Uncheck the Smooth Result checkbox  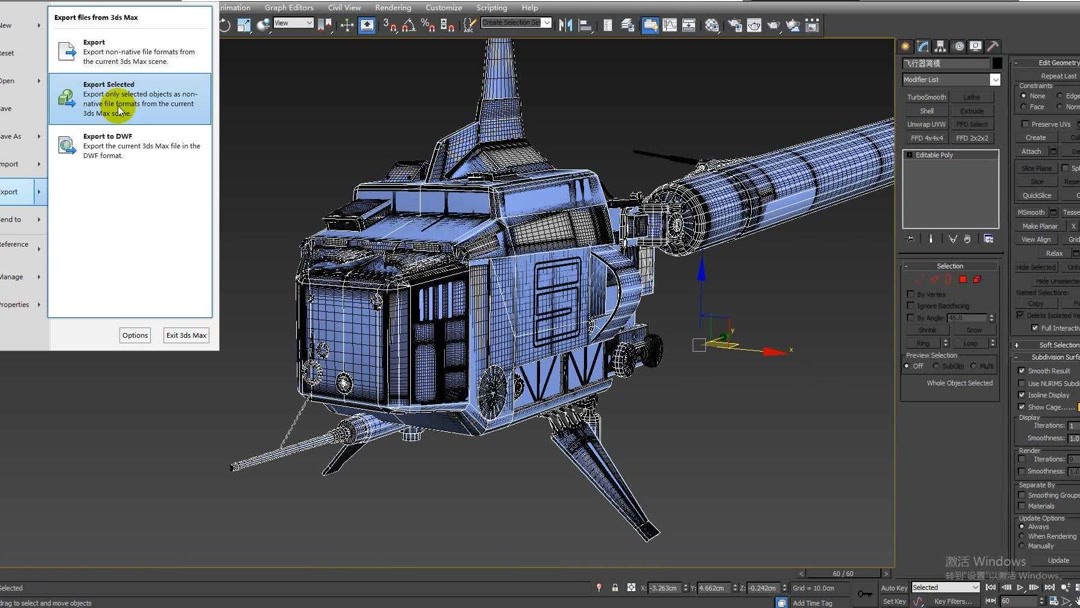pyautogui.click(x=1022, y=371)
